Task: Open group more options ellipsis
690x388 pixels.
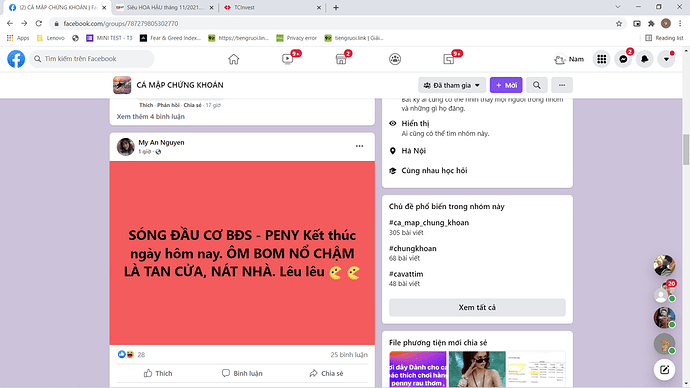Action: point(562,85)
